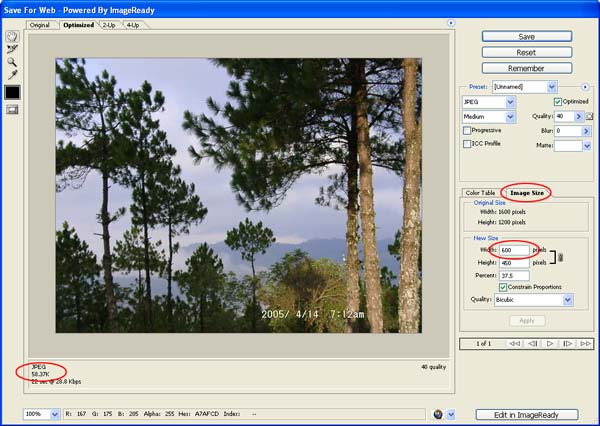Select the Slice Select tool

(12, 48)
